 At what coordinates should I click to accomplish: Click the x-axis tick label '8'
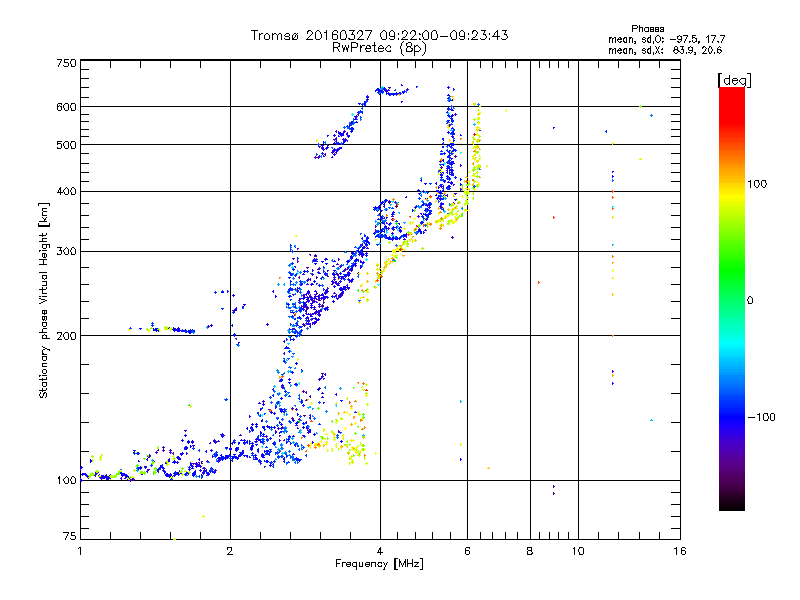coord(530,551)
